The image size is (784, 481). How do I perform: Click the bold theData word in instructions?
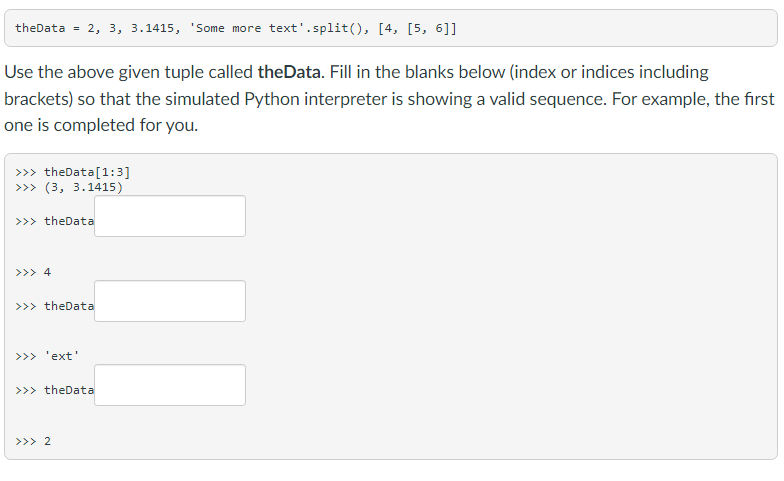pos(289,73)
